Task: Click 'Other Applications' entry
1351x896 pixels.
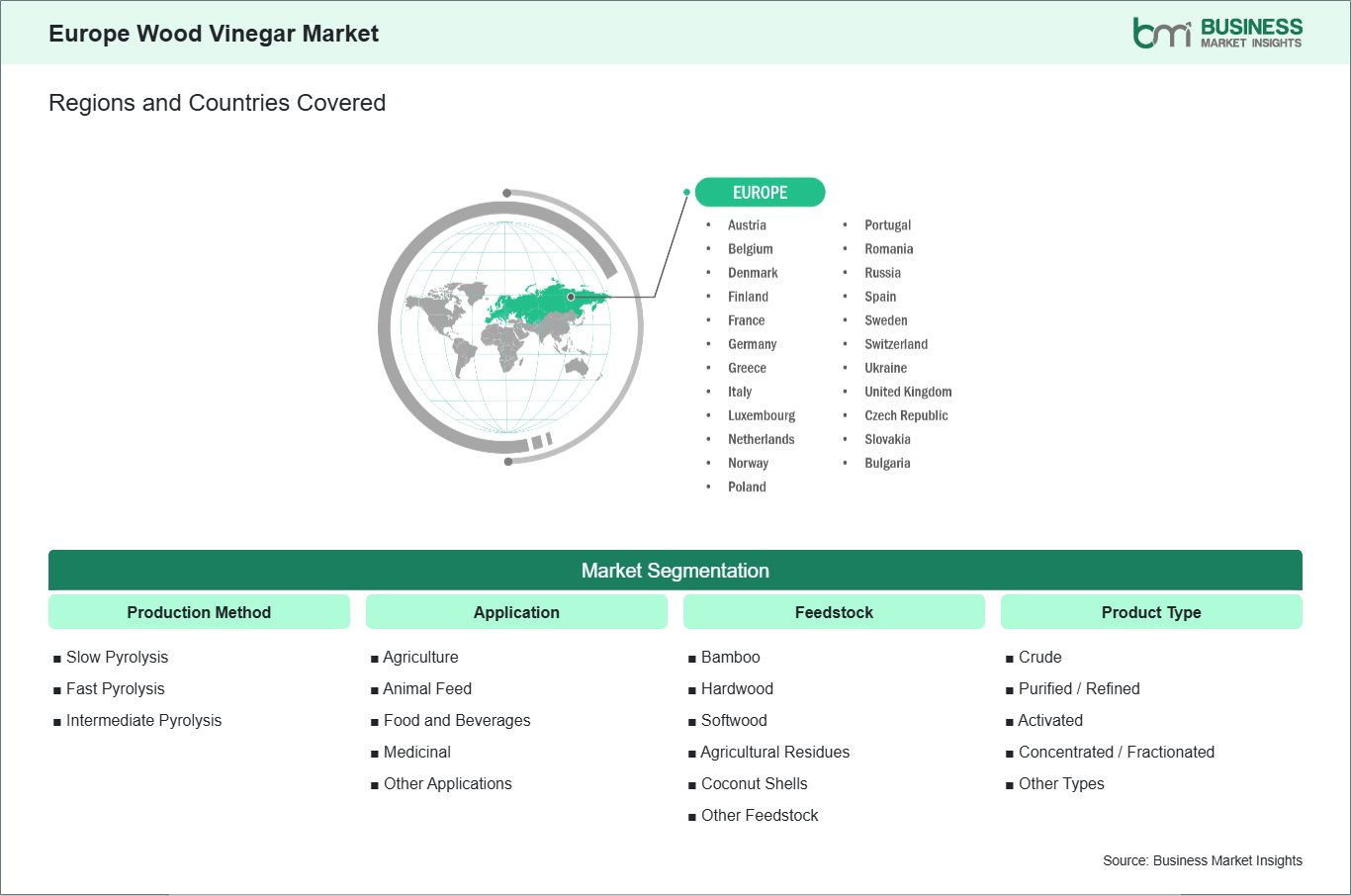Action: (x=447, y=784)
